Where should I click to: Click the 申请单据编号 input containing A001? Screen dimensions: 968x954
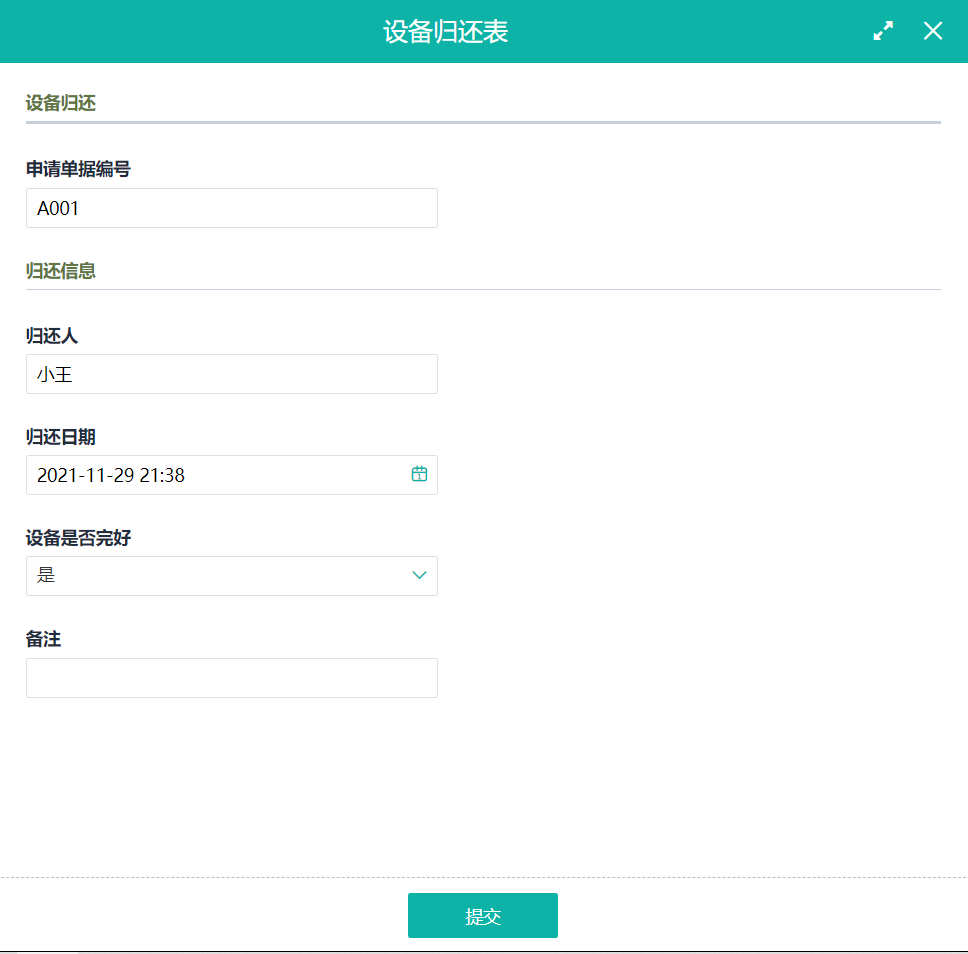pyautogui.click(x=231, y=208)
